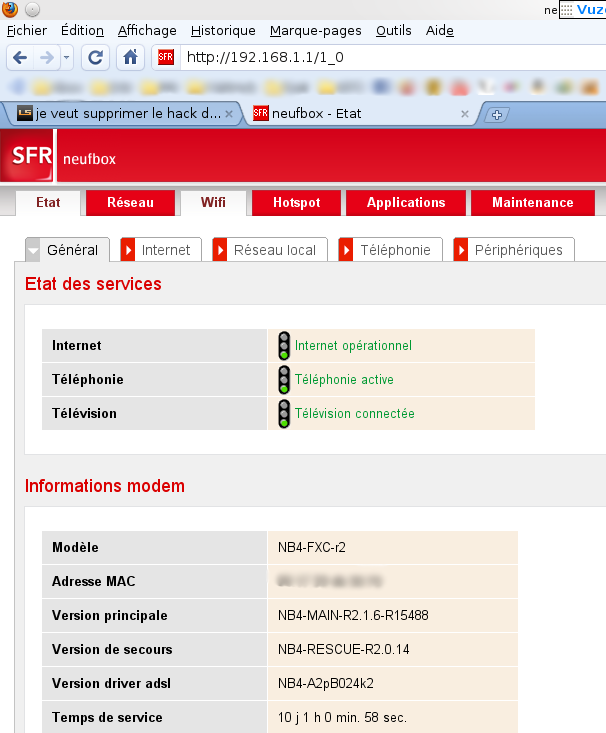Viewport: 606px width, 733px height.
Task: Open the Historique menu
Action: tap(223, 31)
